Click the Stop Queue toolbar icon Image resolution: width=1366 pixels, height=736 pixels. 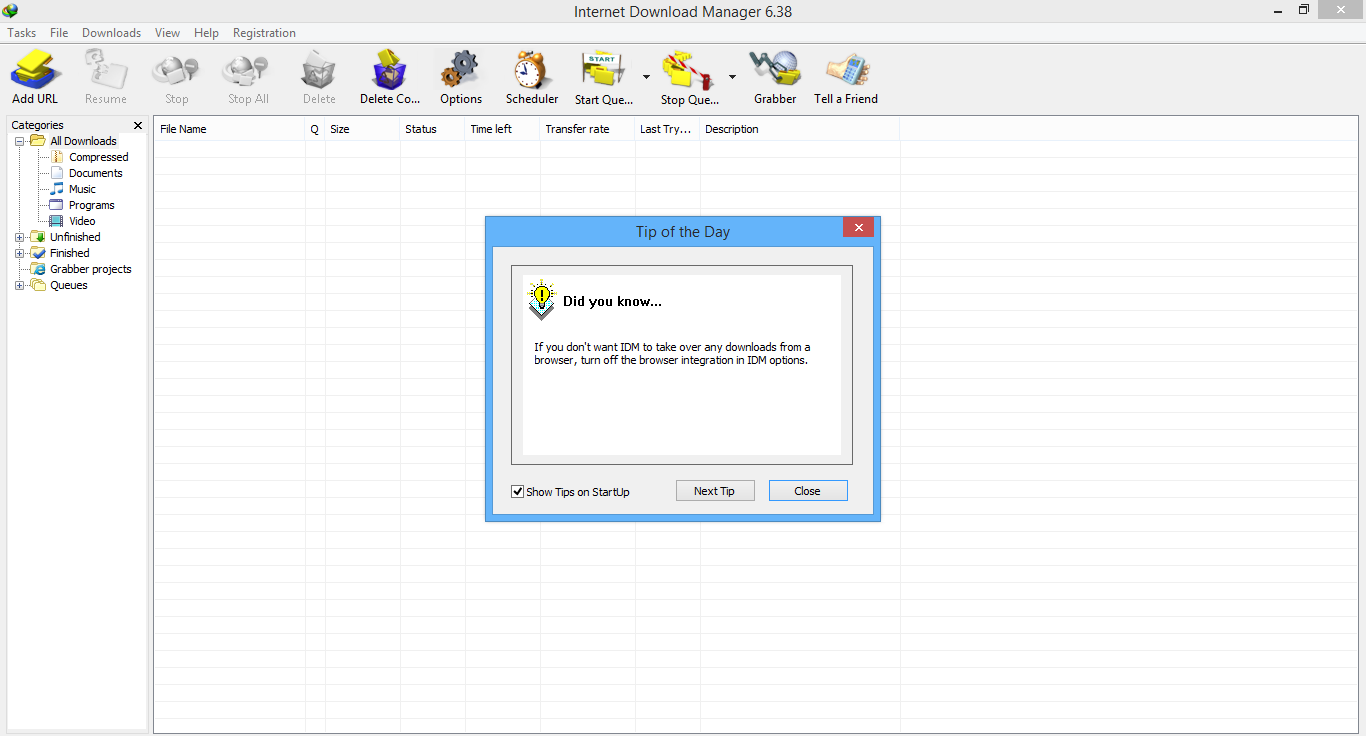pos(689,70)
